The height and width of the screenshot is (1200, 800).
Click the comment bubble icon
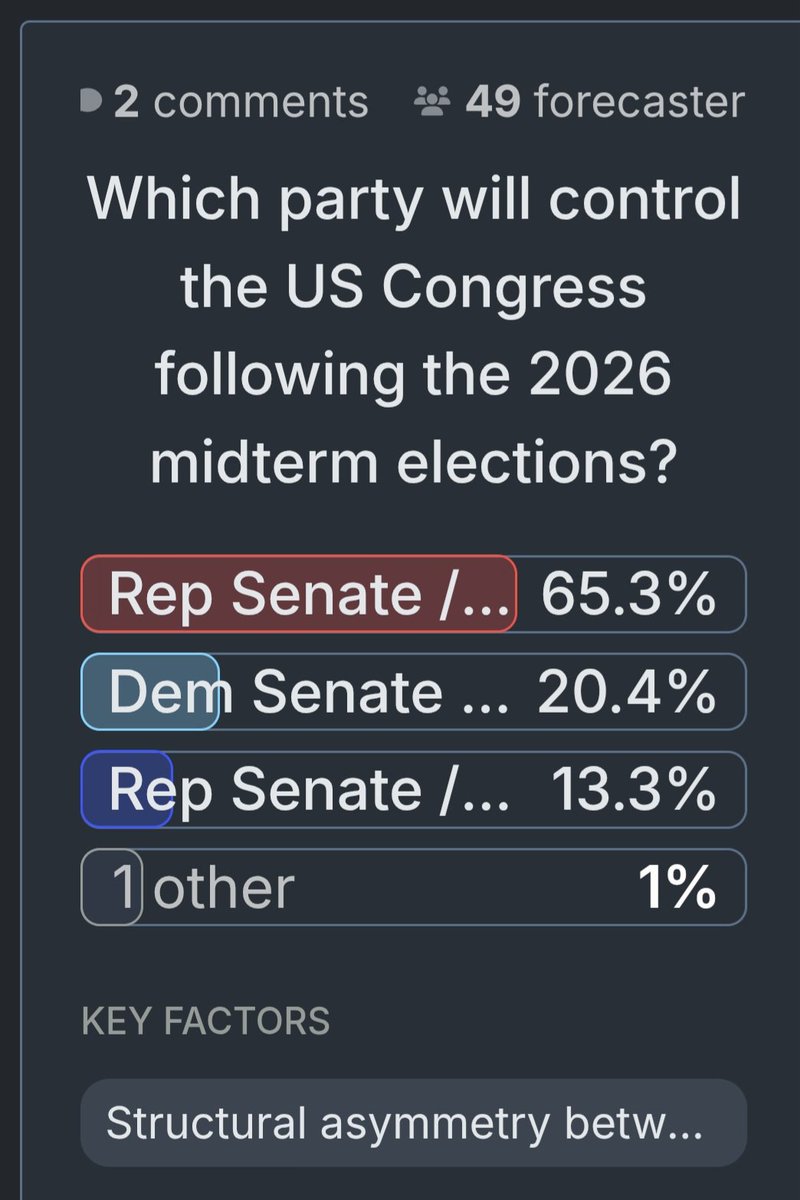[x=91, y=101]
